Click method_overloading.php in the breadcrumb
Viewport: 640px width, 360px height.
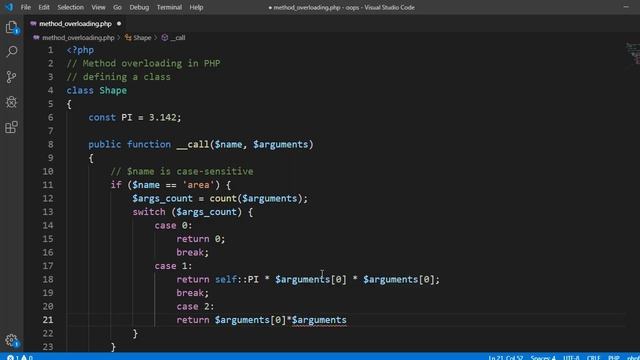[78, 38]
